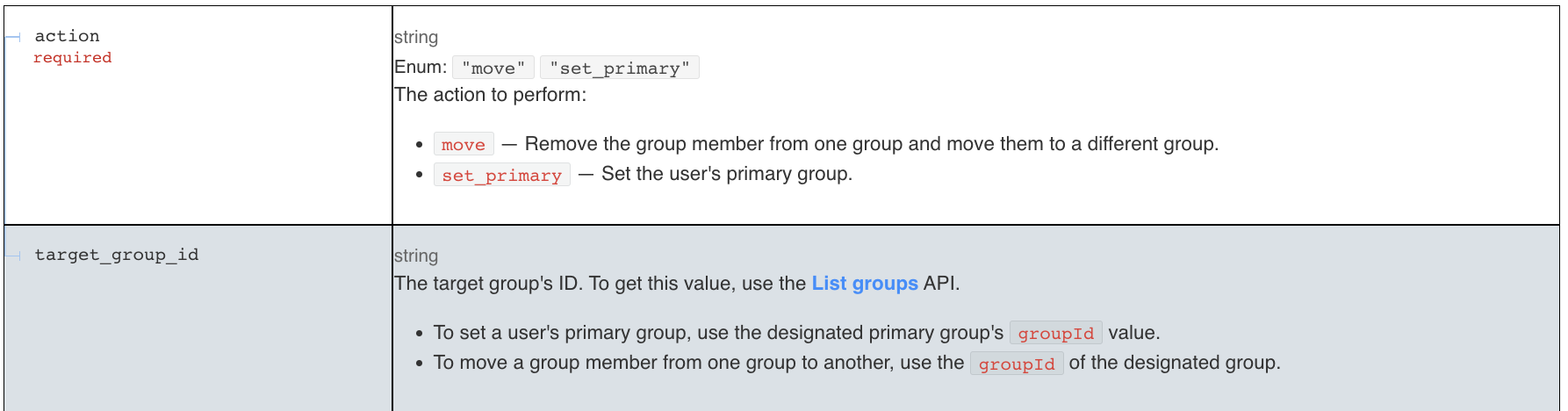Viewport: 1568px width, 411px height.
Task: Select the red set_primary code in bullet list
Action: click(501, 175)
